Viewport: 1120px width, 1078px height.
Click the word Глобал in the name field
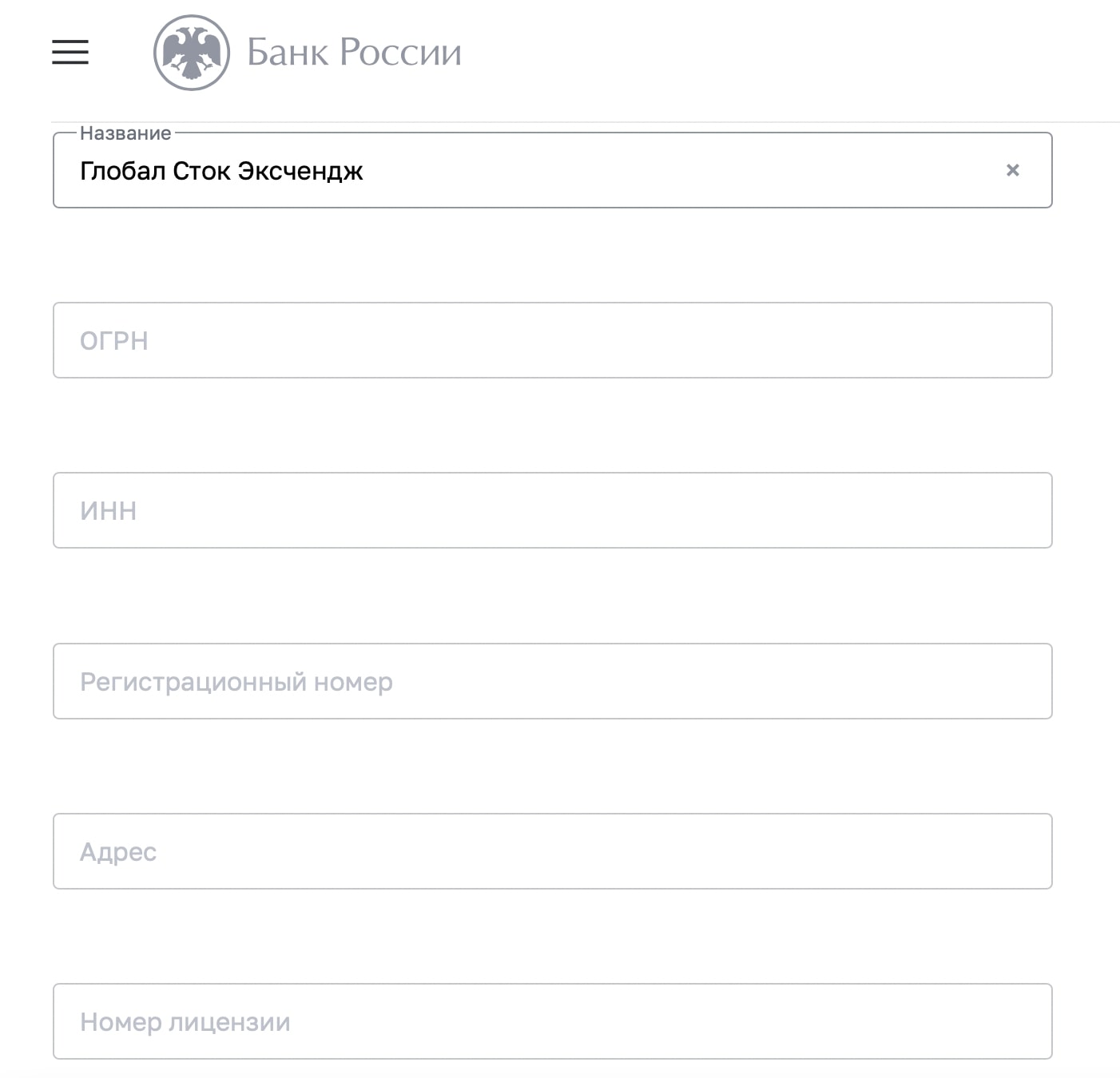pyautogui.click(x=122, y=171)
